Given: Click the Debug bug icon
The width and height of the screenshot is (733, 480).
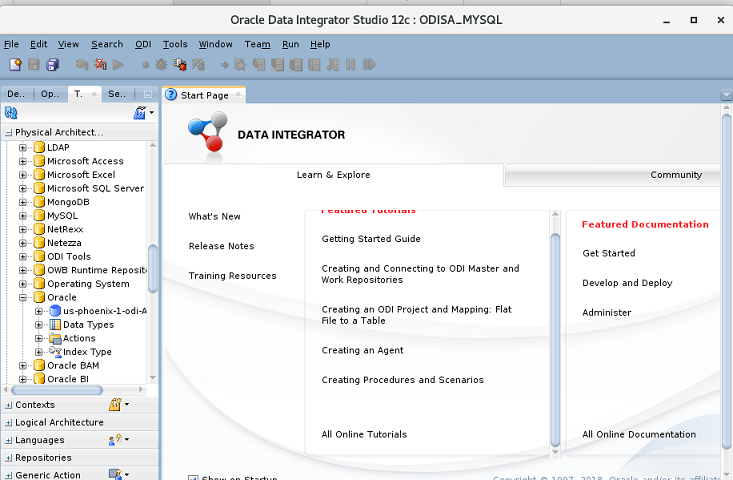Looking at the screenshot, I should pos(161,64).
